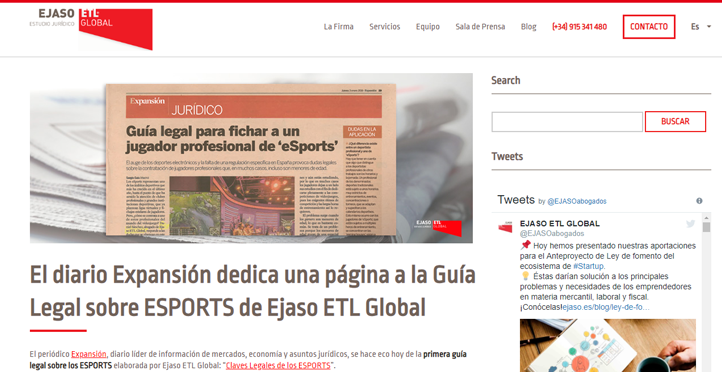Viewport: 722px width, 372px height.
Task: Open the Servicios menu
Action: 384,27
